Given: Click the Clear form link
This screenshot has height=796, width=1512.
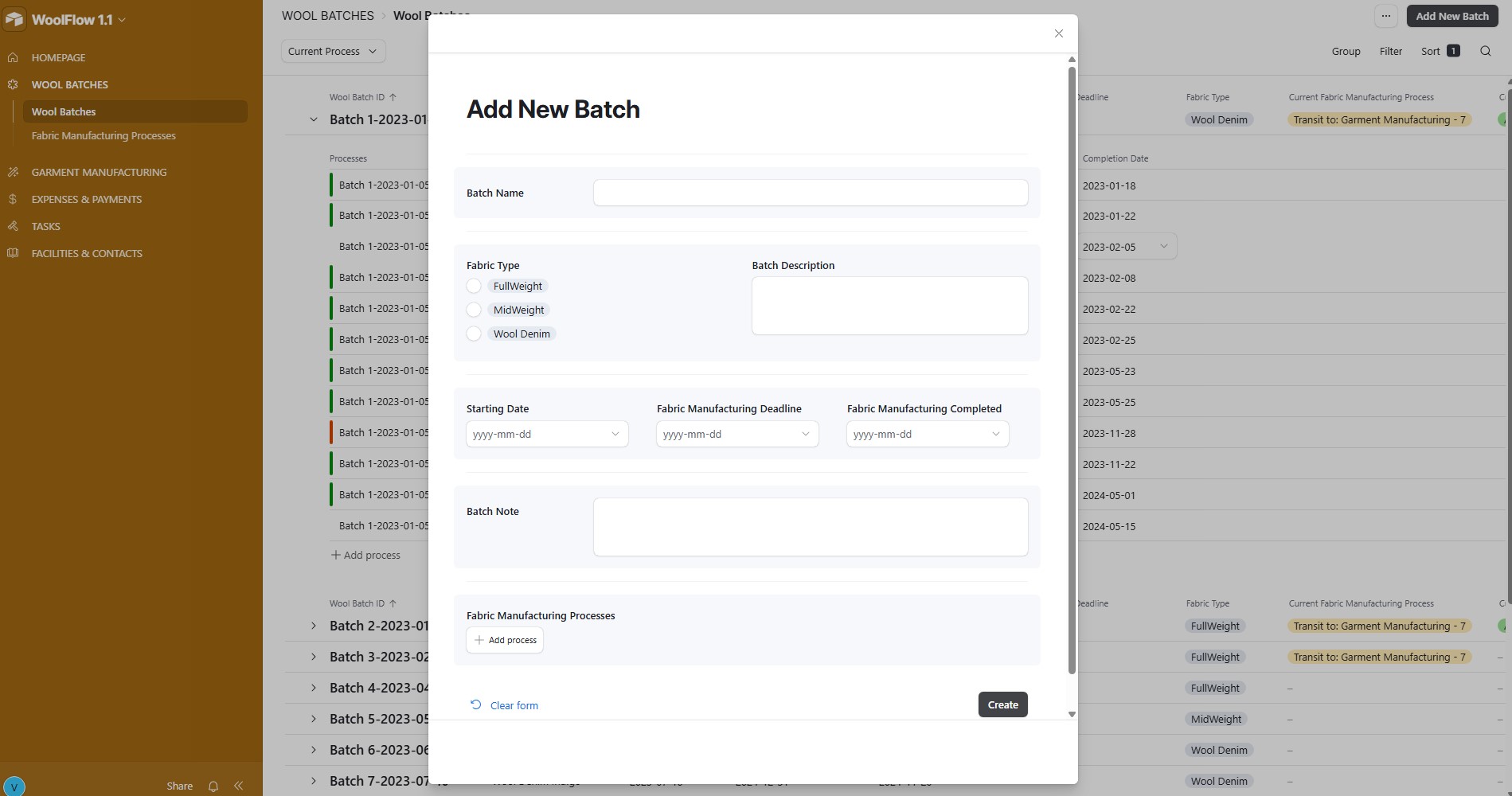Looking at the screenshot, I should click(514, 705).
